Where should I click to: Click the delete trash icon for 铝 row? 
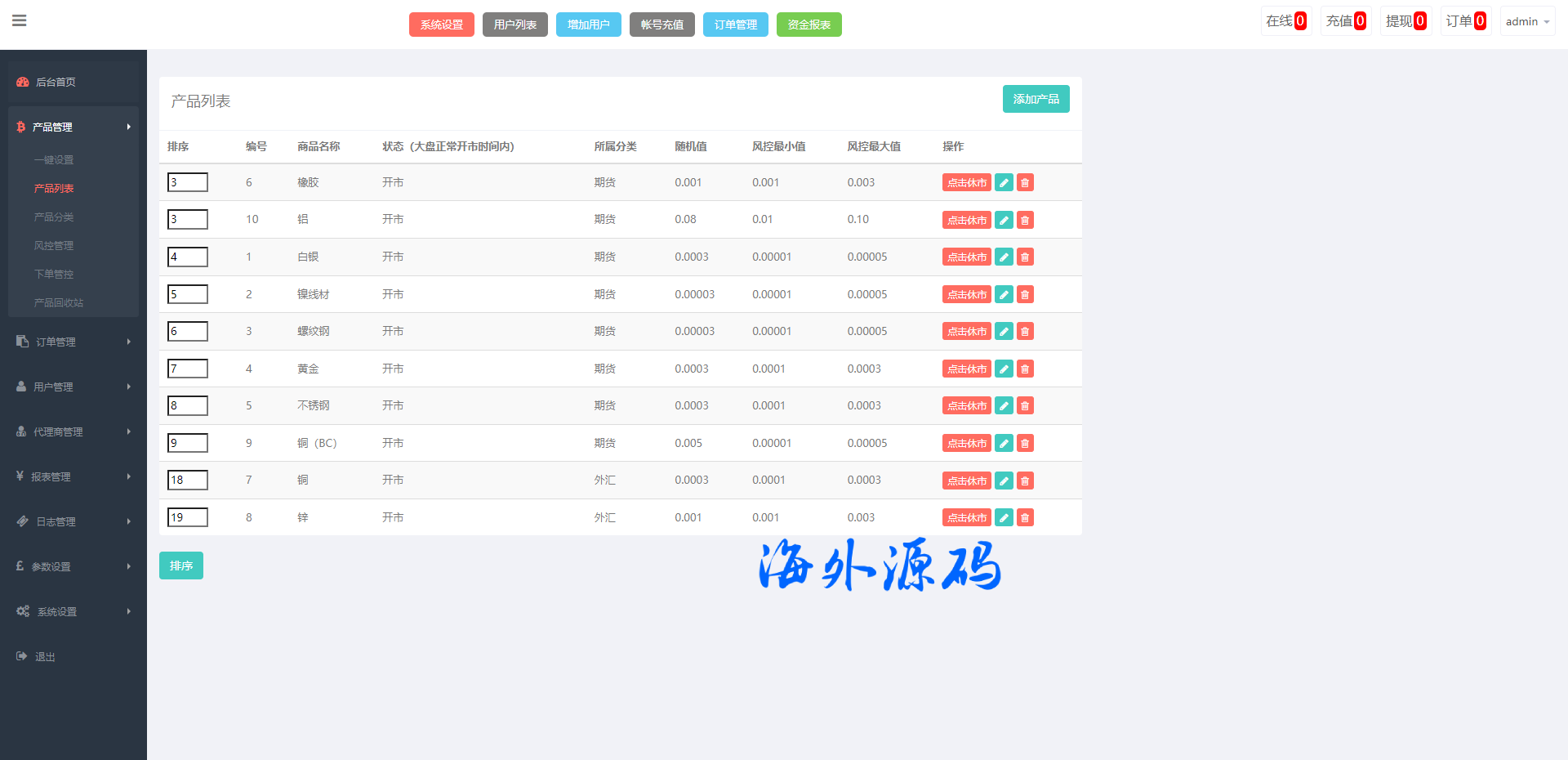pos(1025,220)
